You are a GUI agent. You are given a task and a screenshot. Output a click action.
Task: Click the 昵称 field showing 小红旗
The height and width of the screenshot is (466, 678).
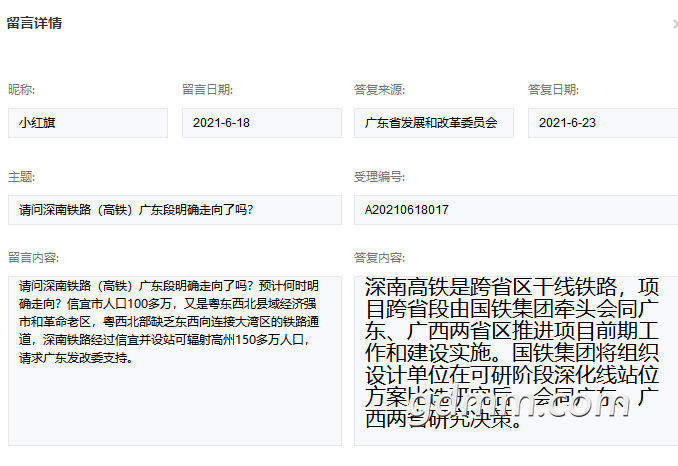coord(88,123)
